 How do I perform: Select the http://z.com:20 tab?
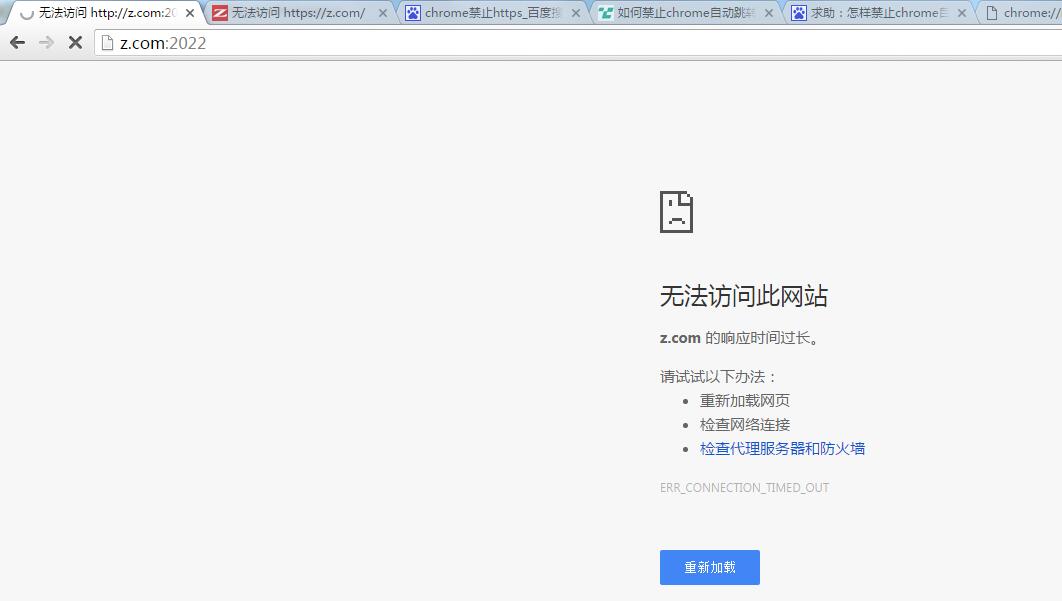pos(104,13)
